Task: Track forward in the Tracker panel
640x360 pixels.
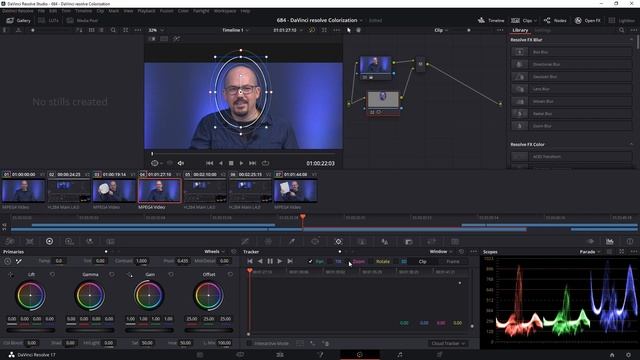Action: coord(280,261)
